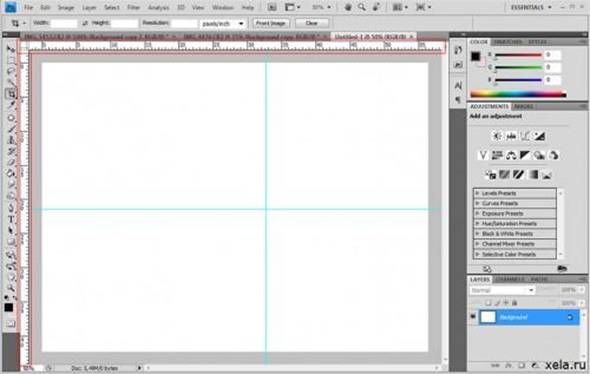590x374 pixels.
Task: Add a Curves adjustment
Action: [x=525, y=136]
